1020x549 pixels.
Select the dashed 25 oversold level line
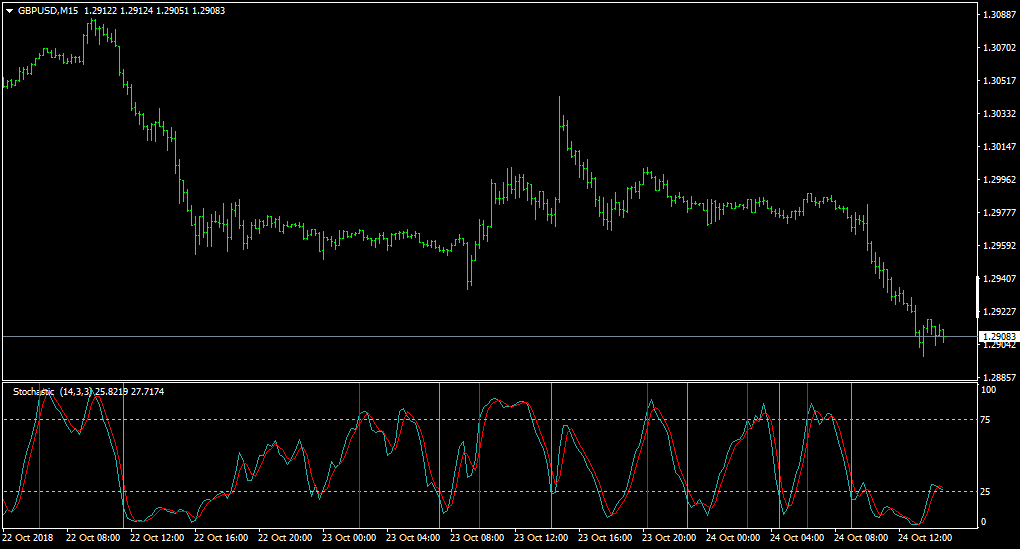489,492
